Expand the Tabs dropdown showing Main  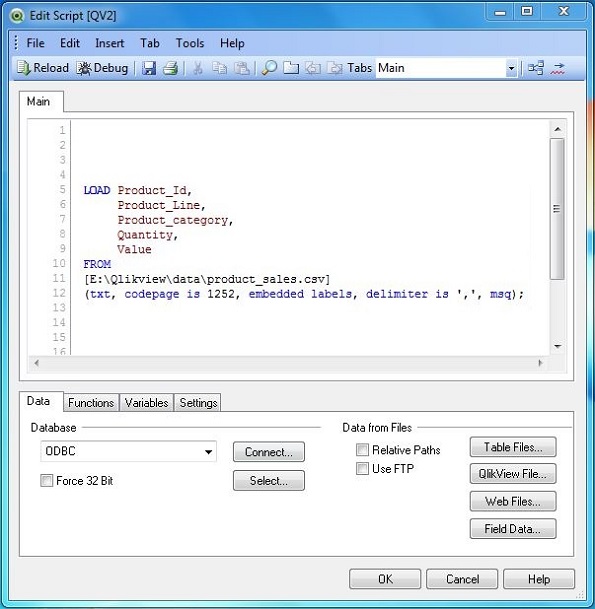pyautogui.click(x=511, y=68)
